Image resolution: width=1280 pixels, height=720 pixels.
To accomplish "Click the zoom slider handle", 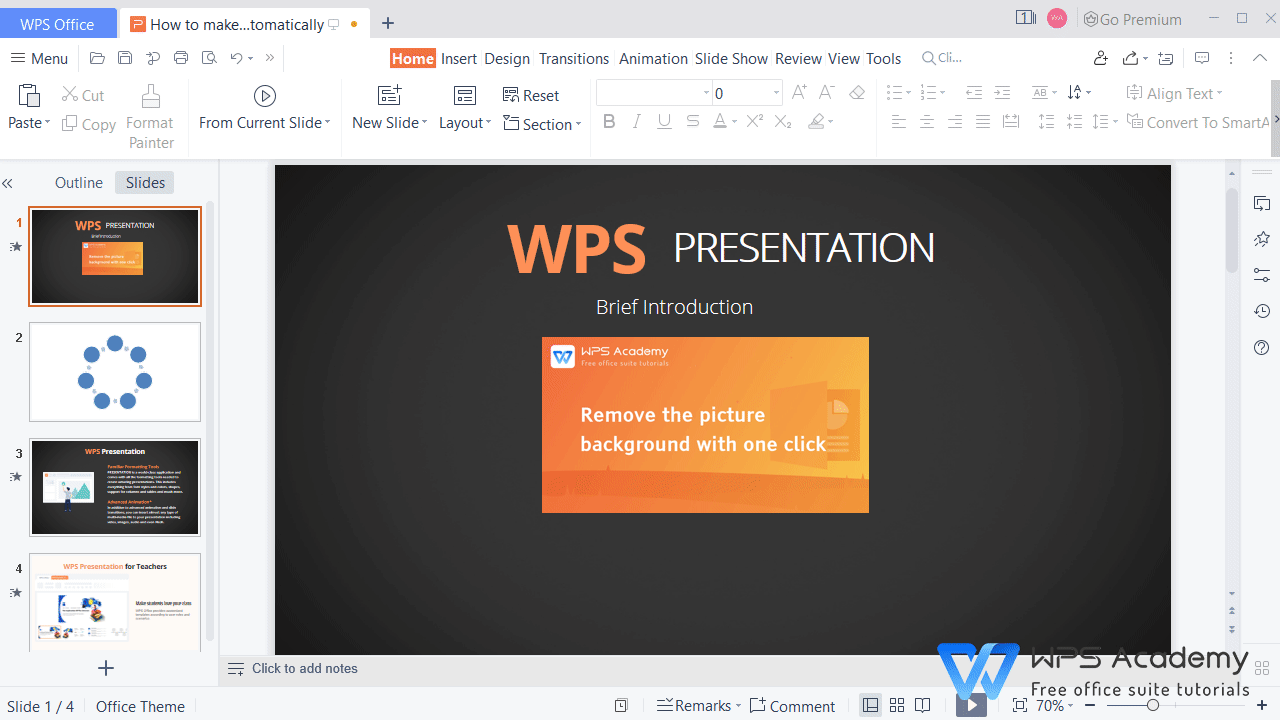I will [x=1153, y=706].
